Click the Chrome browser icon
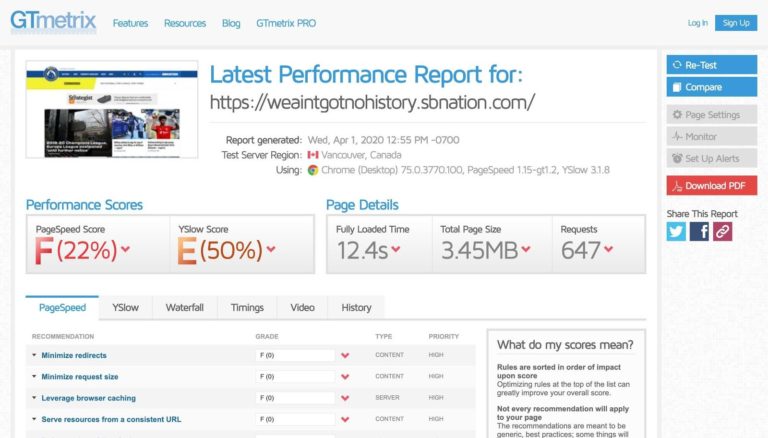Screen dimensions: 768x438 tap(312, 170)
